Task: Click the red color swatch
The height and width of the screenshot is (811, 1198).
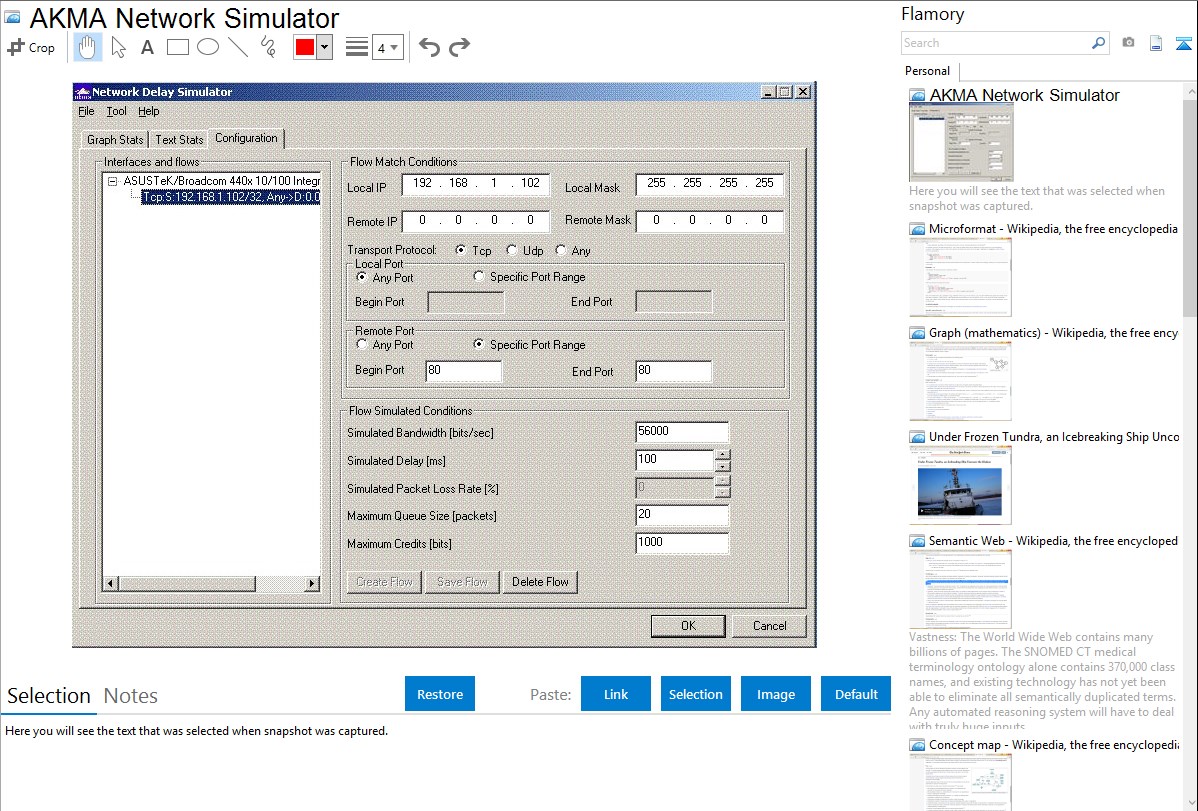Action: click(x=305, y=47)
